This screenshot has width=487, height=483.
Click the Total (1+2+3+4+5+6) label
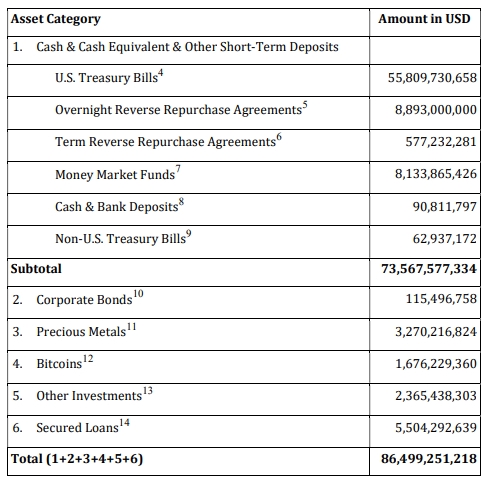pyautogui.click(x=77, y=459)
